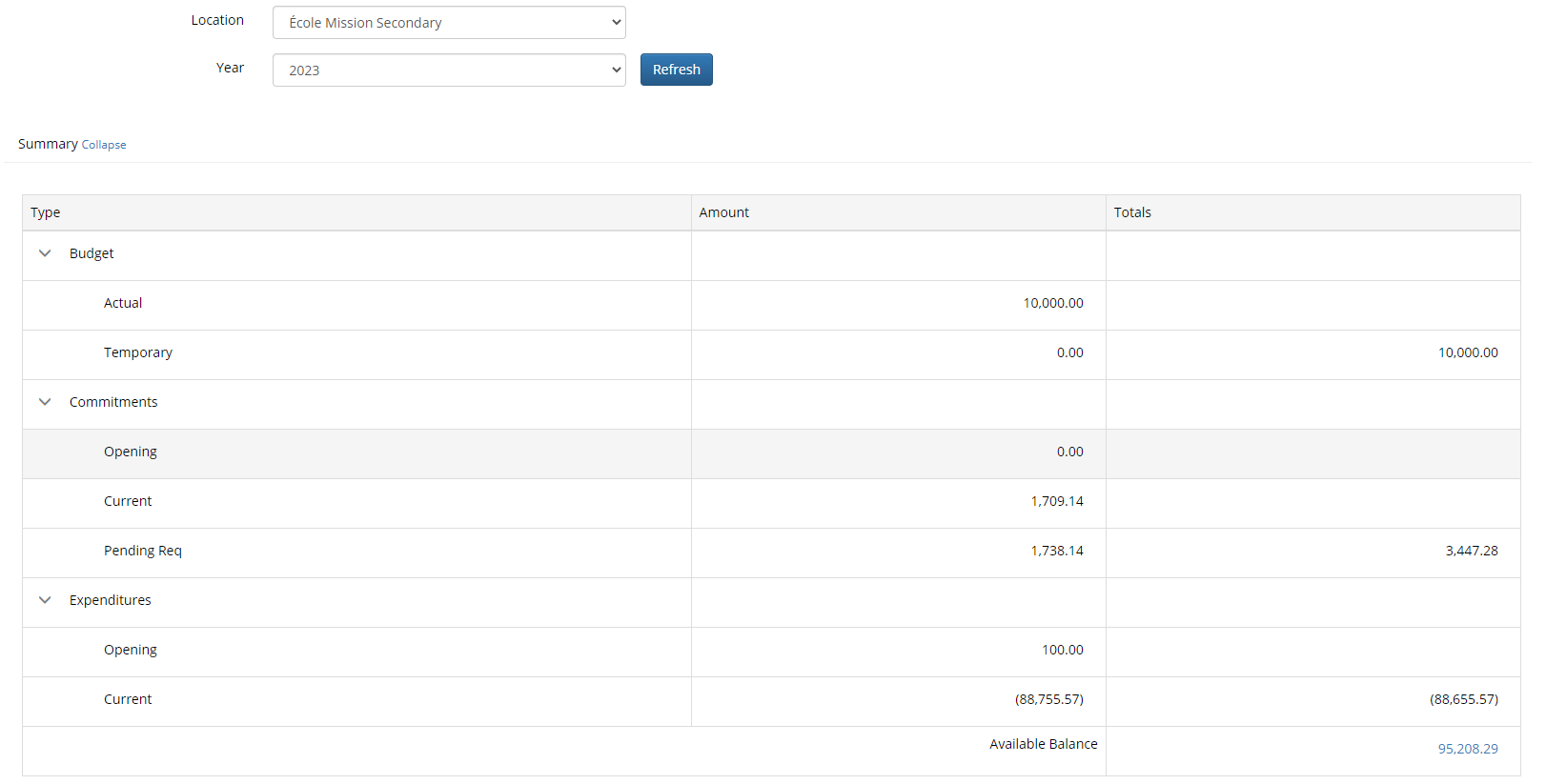Collapse the Commitments group chevron
Screen dimensions: 1546x784
[x=45, y=402]
